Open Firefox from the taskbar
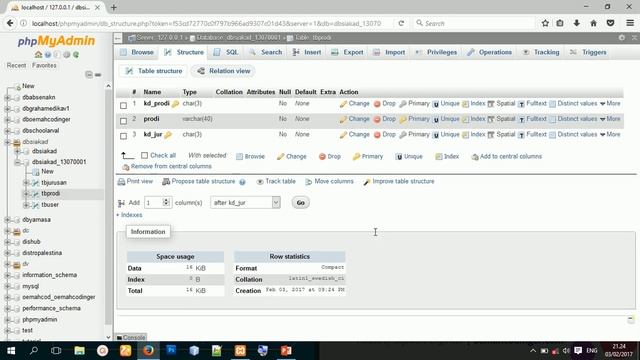 148,351
